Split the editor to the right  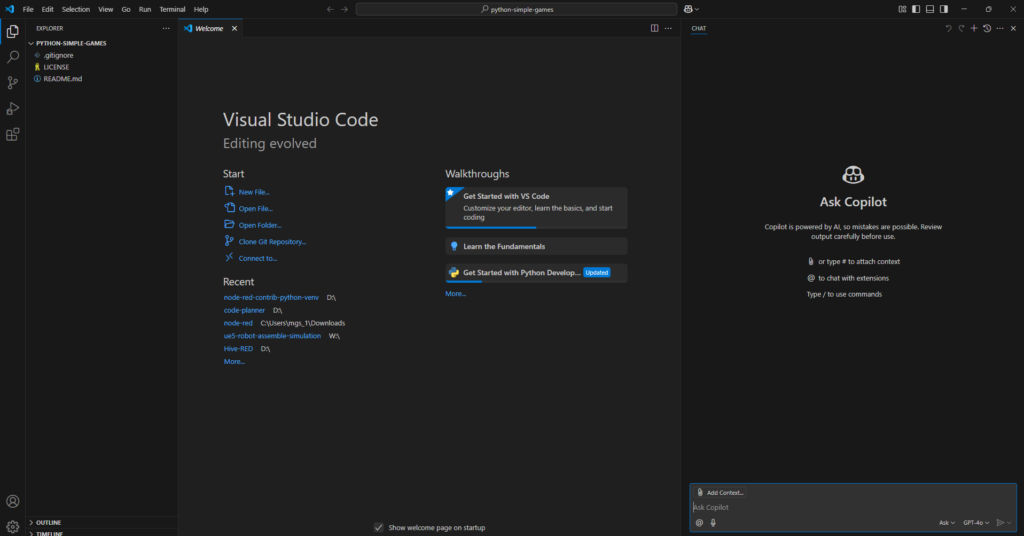[x=655, y=28]
